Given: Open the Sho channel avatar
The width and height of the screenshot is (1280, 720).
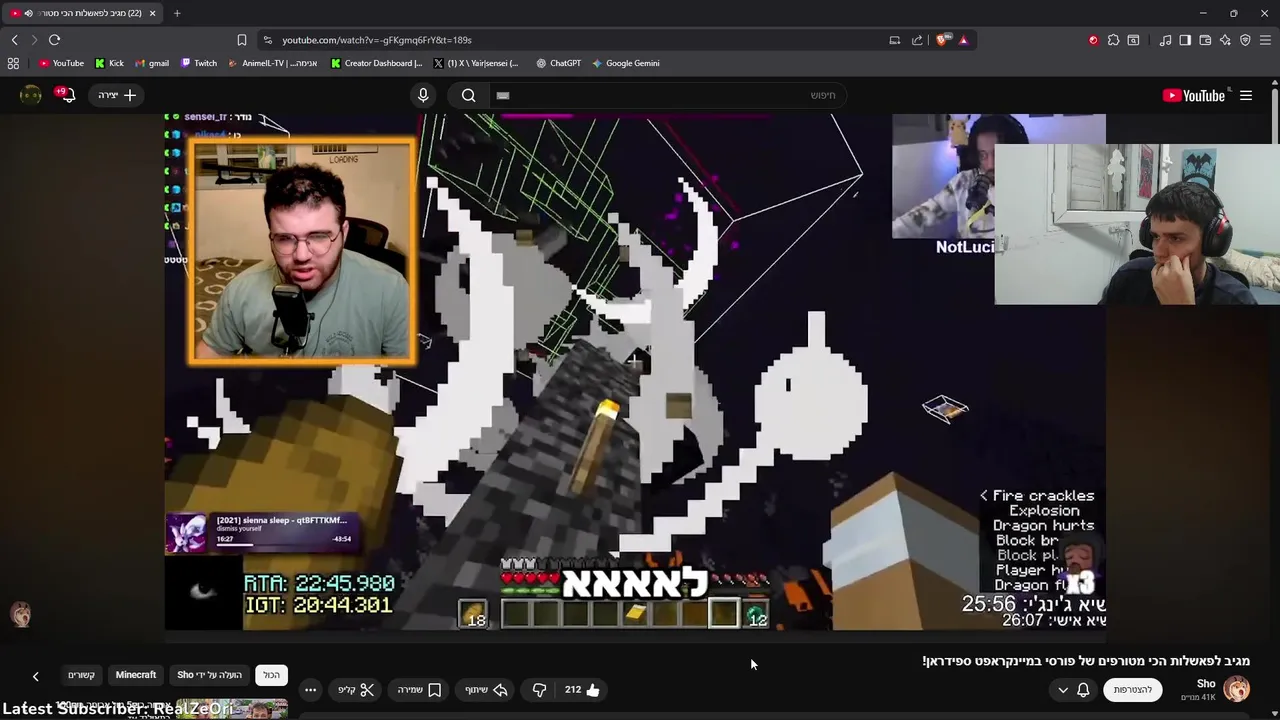Looking at the screenshot, I should click(x=1237, y=689).
